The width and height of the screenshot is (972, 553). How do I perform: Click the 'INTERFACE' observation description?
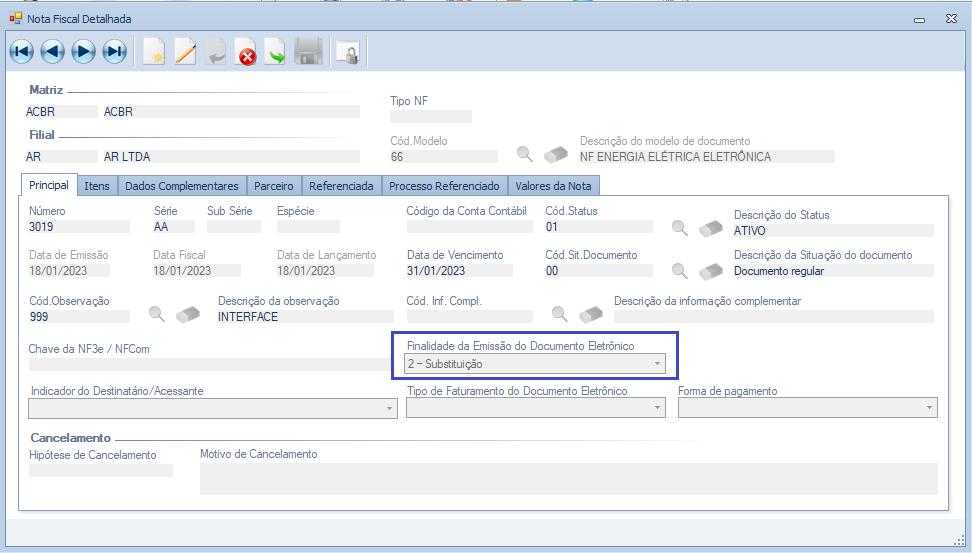click(248, 317)
